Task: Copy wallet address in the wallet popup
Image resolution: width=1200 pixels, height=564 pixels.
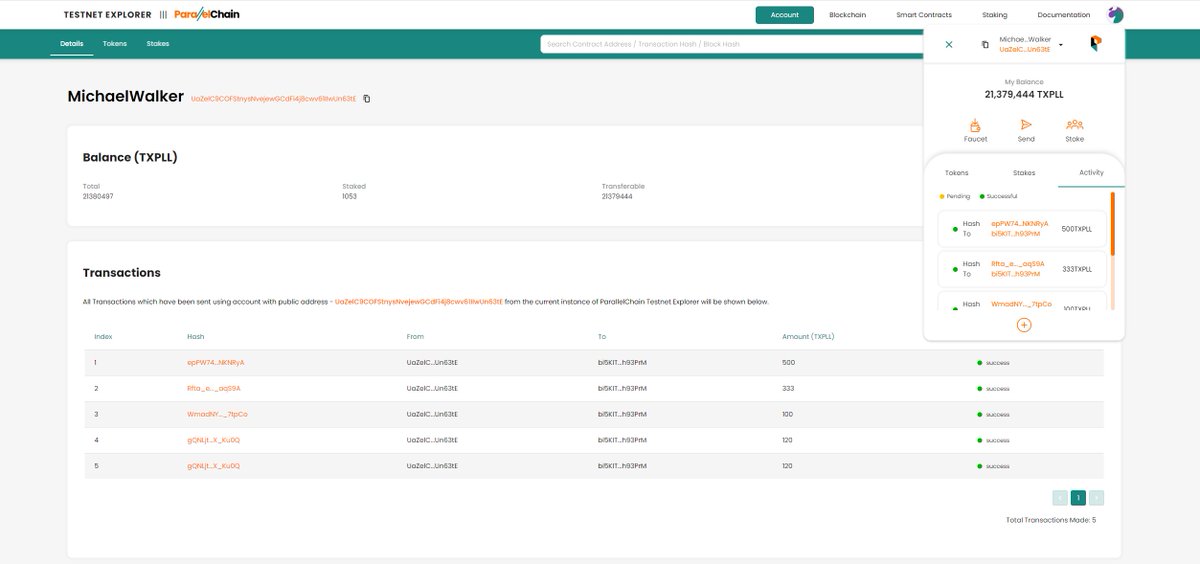Action: pos(985,44)
